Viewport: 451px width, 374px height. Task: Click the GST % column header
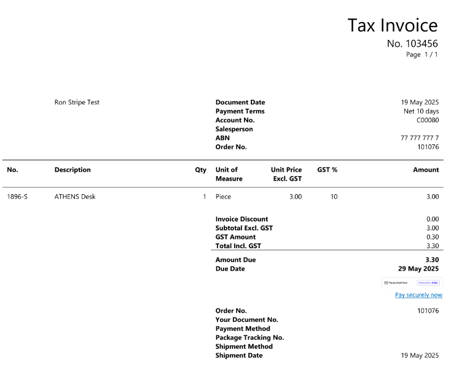point(327,170)
